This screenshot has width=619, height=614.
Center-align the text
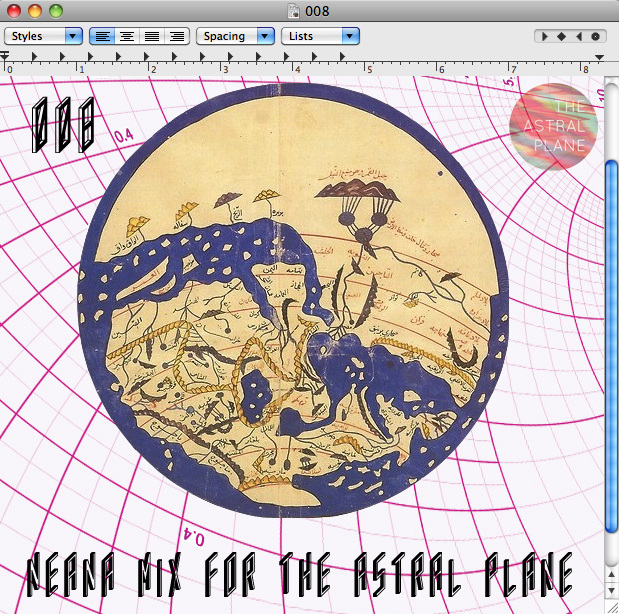[127, 36]
